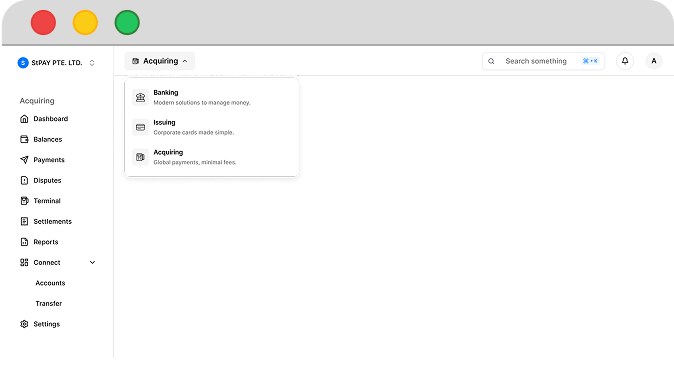Click the Dashboard home icon

[x=25, y=119]
